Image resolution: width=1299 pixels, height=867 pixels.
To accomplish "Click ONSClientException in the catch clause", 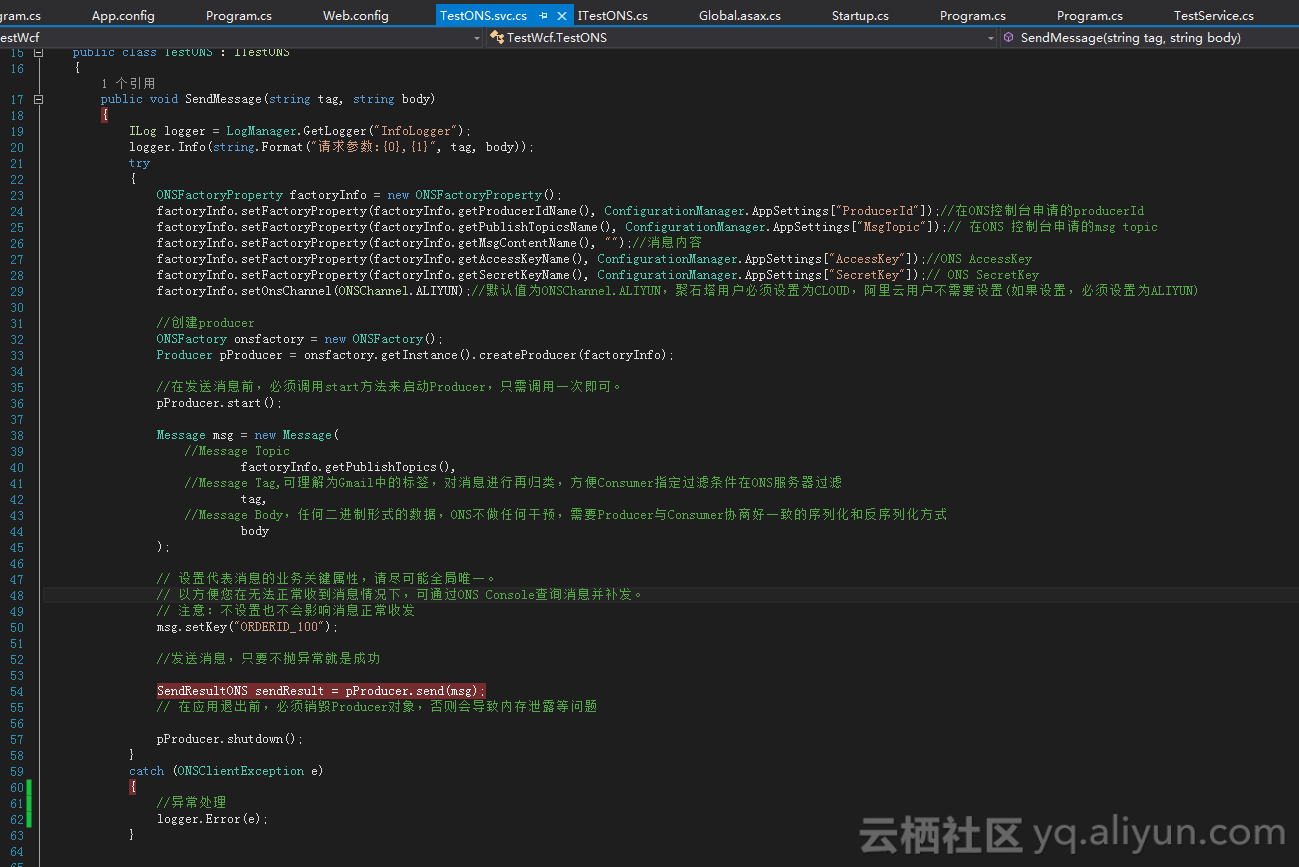I will click(x=241, y=771).
